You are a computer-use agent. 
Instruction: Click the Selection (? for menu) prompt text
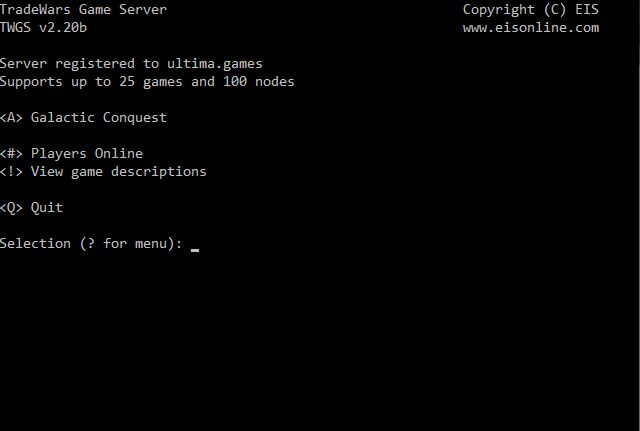pyautogui.click(x=91, y=244)
